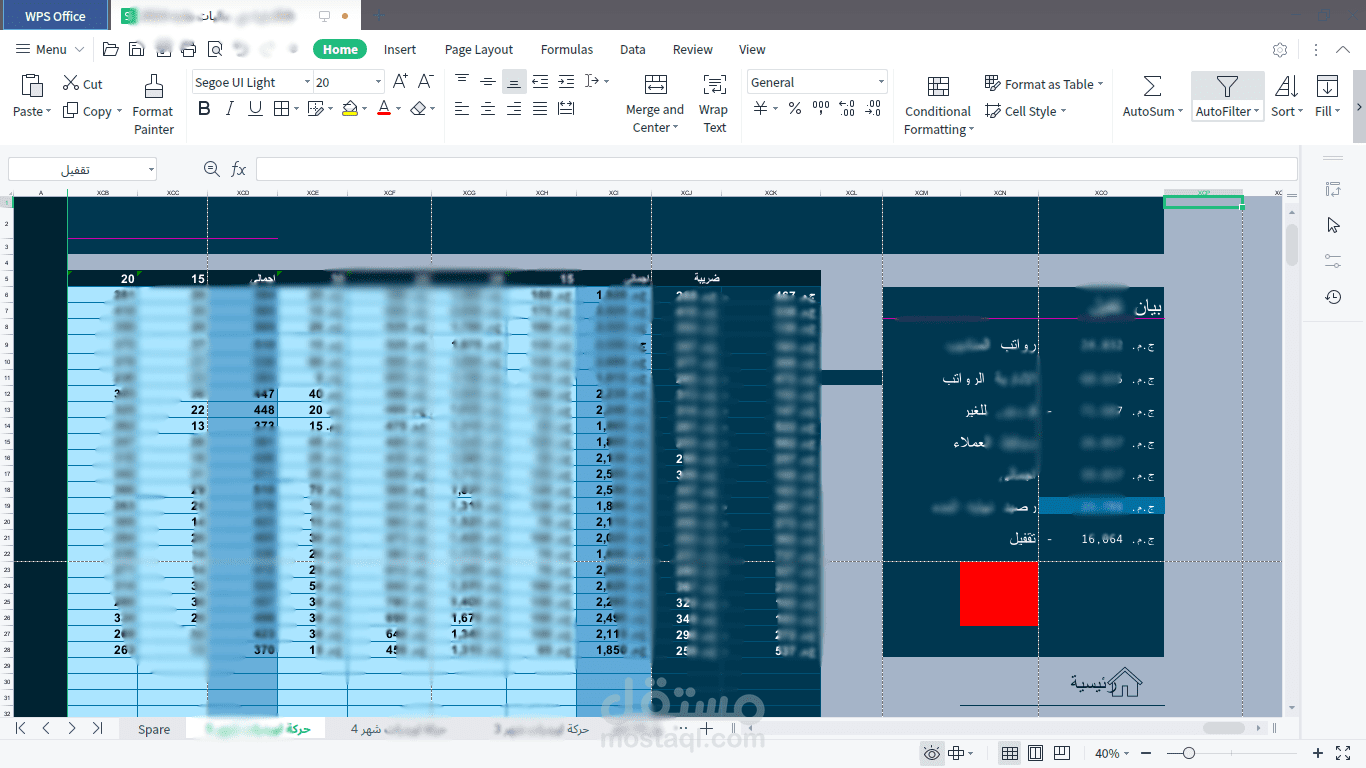The height and width of the screenshot is (768, 1366).
Task: Open the Formulas tab
Action: coord(567,49)
